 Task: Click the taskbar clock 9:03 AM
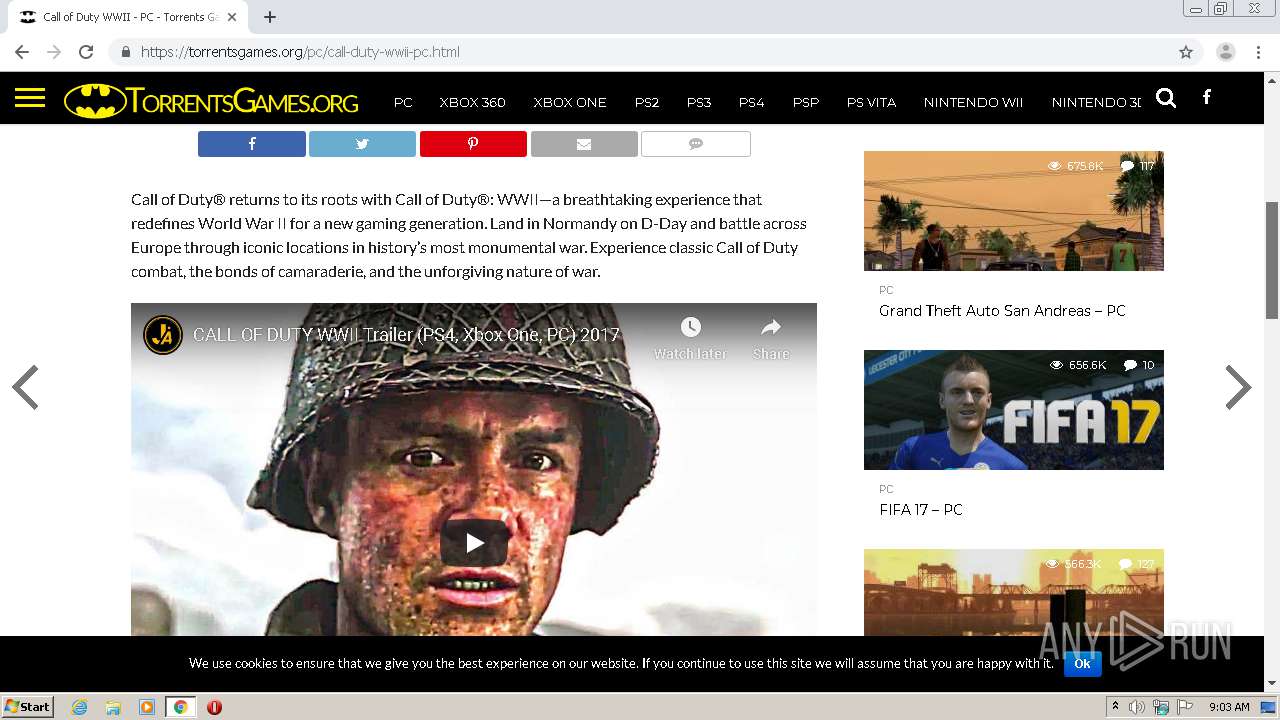[1229, 707]
